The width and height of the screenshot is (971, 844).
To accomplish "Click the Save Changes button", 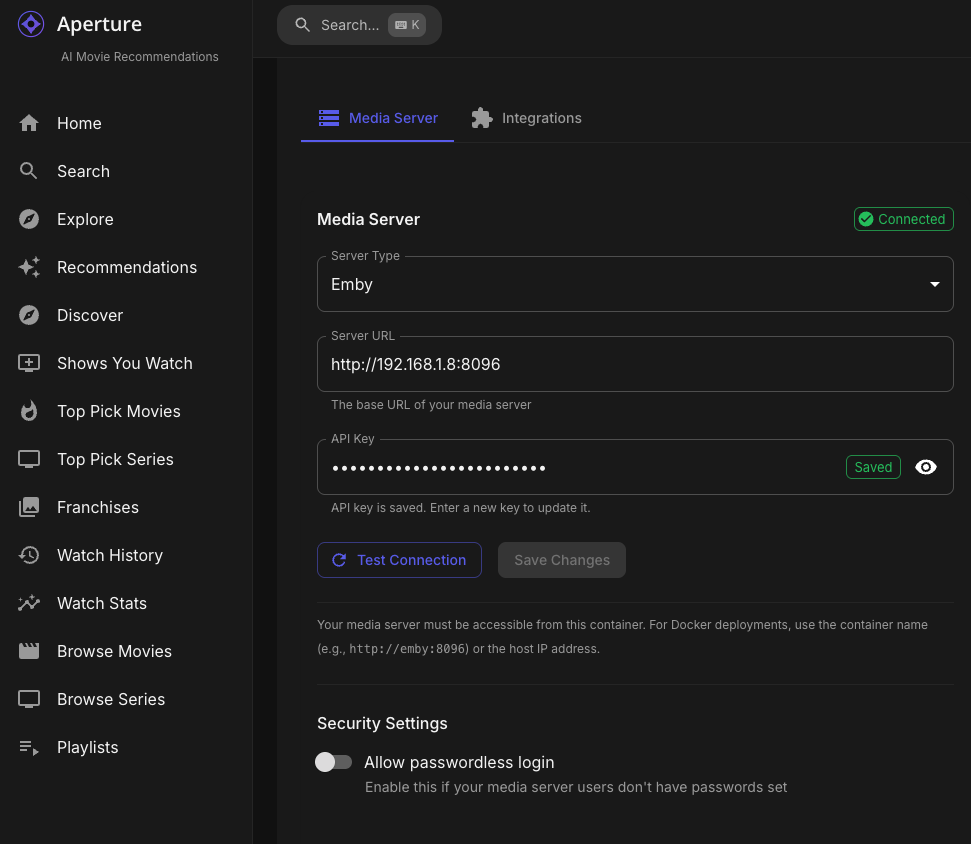I will coord(561,560).
